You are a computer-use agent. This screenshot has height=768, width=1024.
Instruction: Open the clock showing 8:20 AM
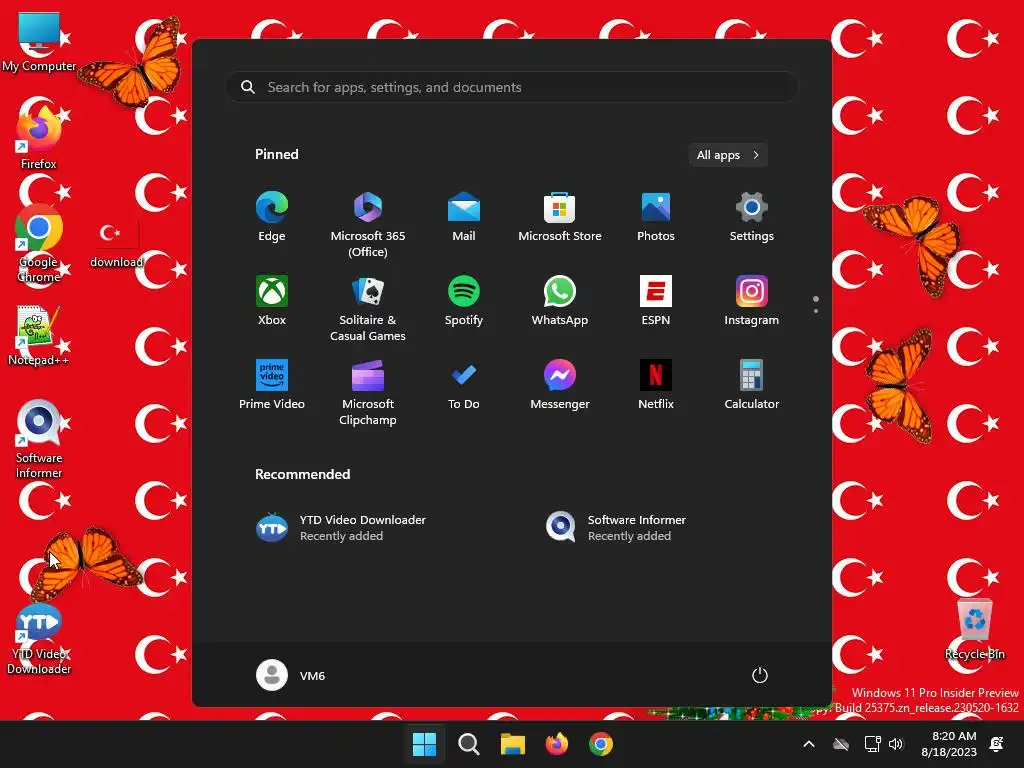949,744
